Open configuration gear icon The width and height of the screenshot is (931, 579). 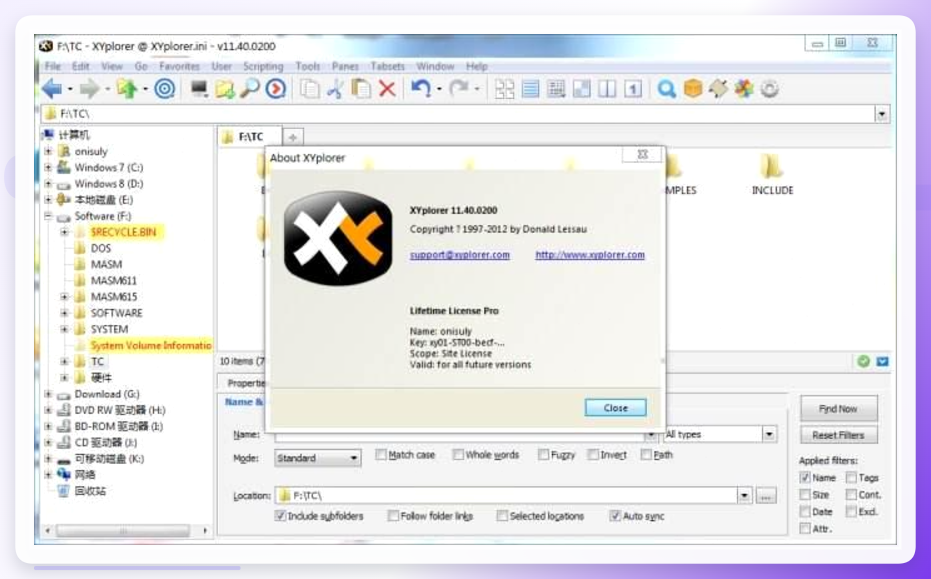(x=770, y=89)
